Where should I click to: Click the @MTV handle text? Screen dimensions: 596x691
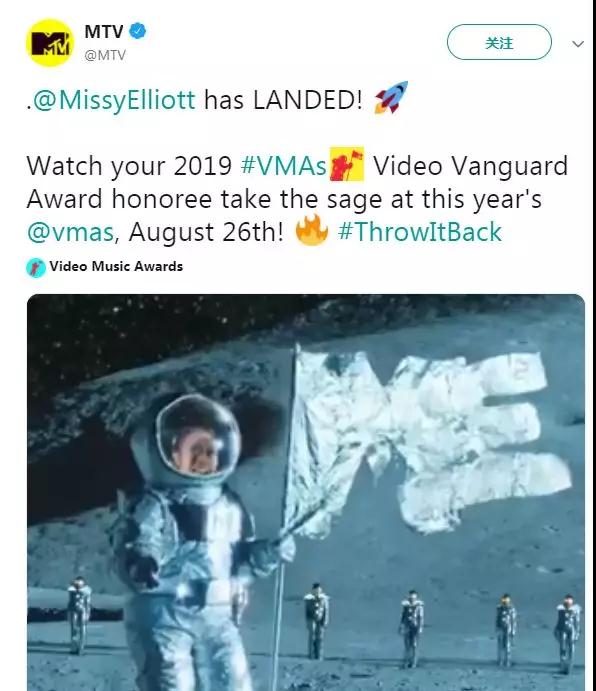[x=105, y=55]
